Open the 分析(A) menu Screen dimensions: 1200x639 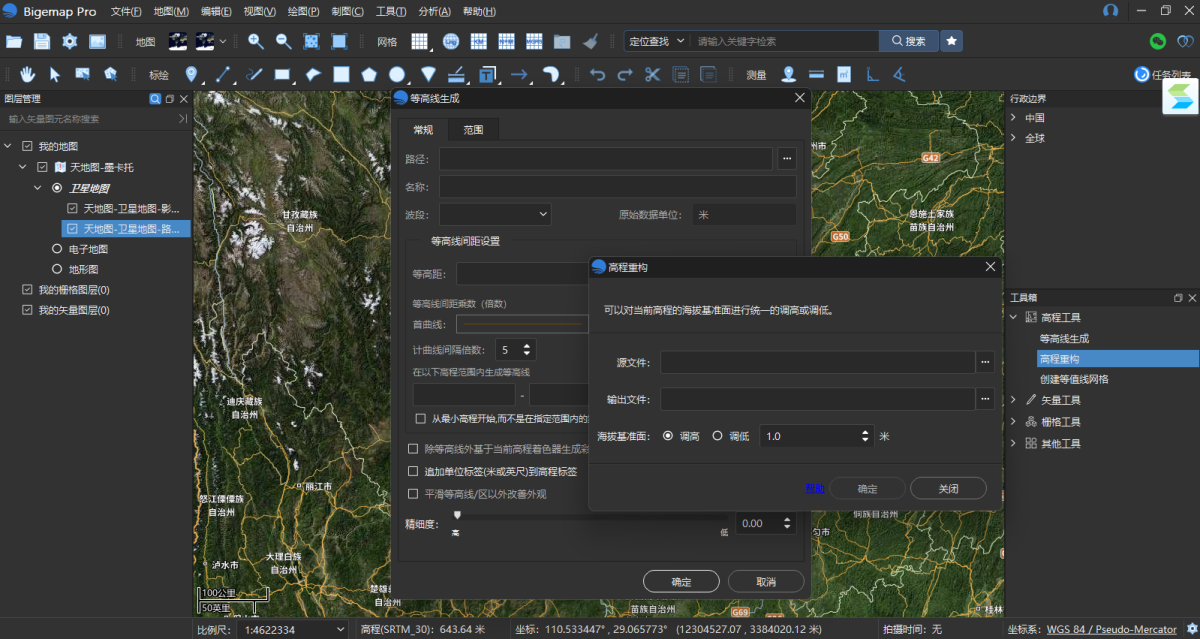click(434, 11)
